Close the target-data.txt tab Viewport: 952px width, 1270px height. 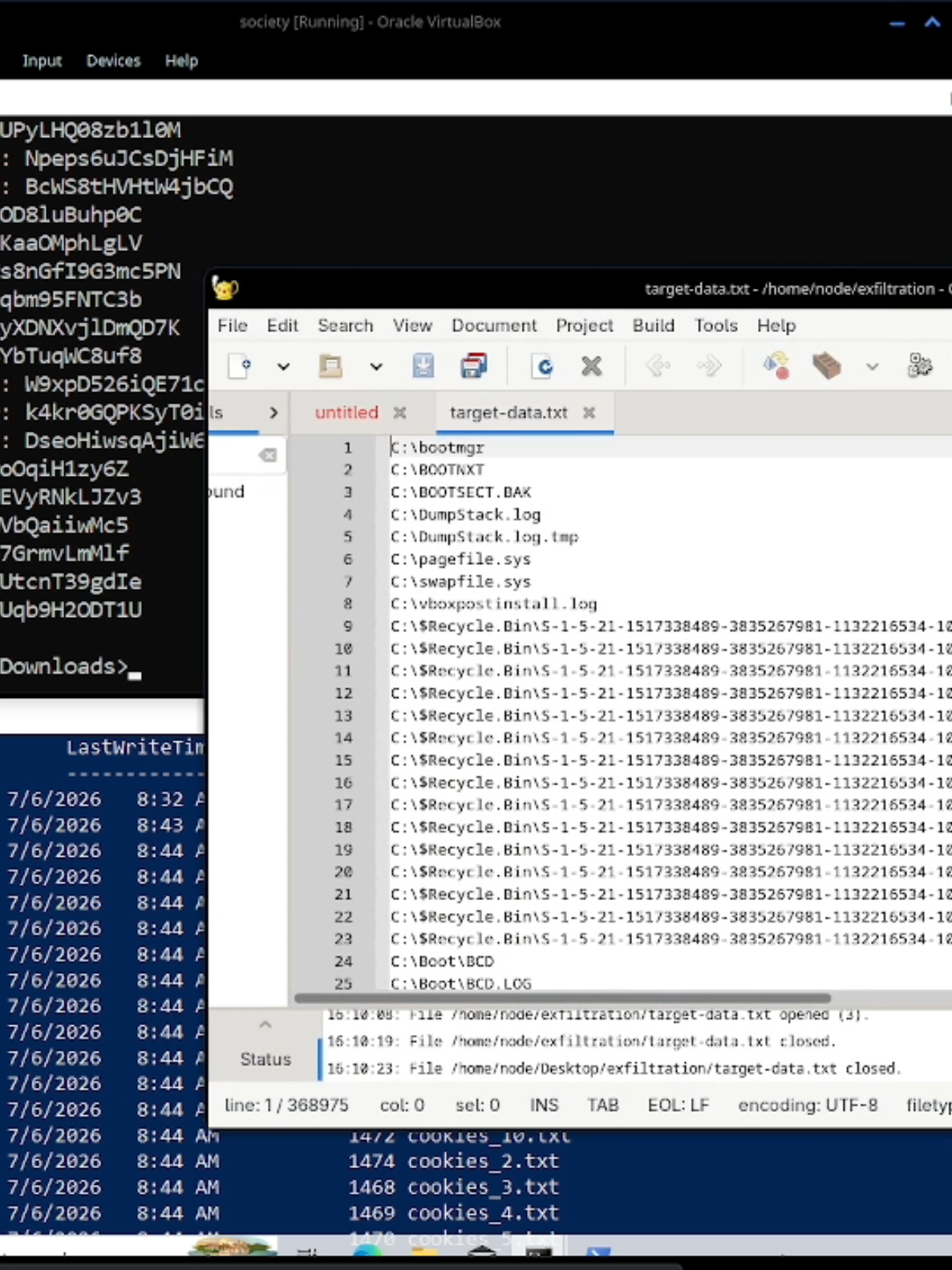(x=589, y=412)
